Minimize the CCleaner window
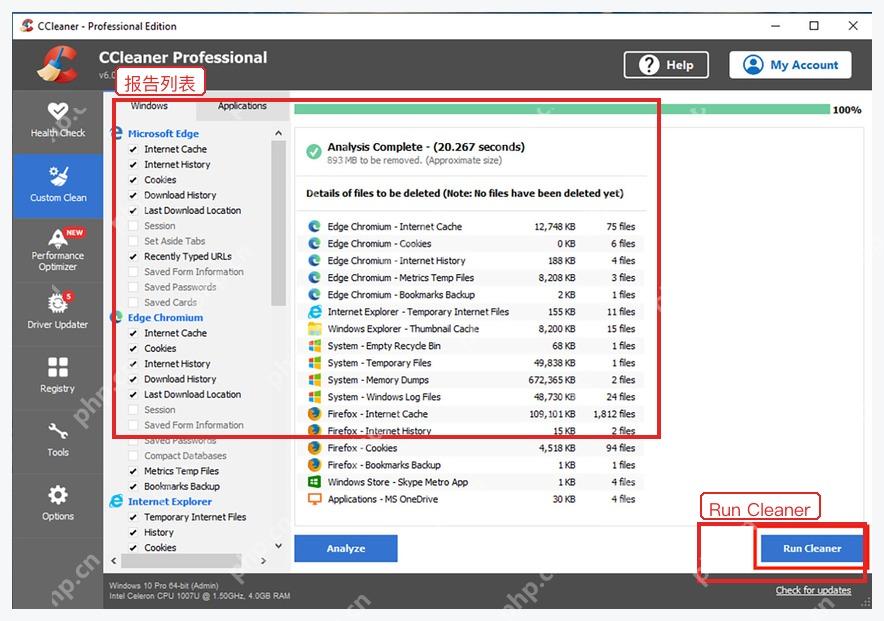The image size is (884, 621). point(776,26)
